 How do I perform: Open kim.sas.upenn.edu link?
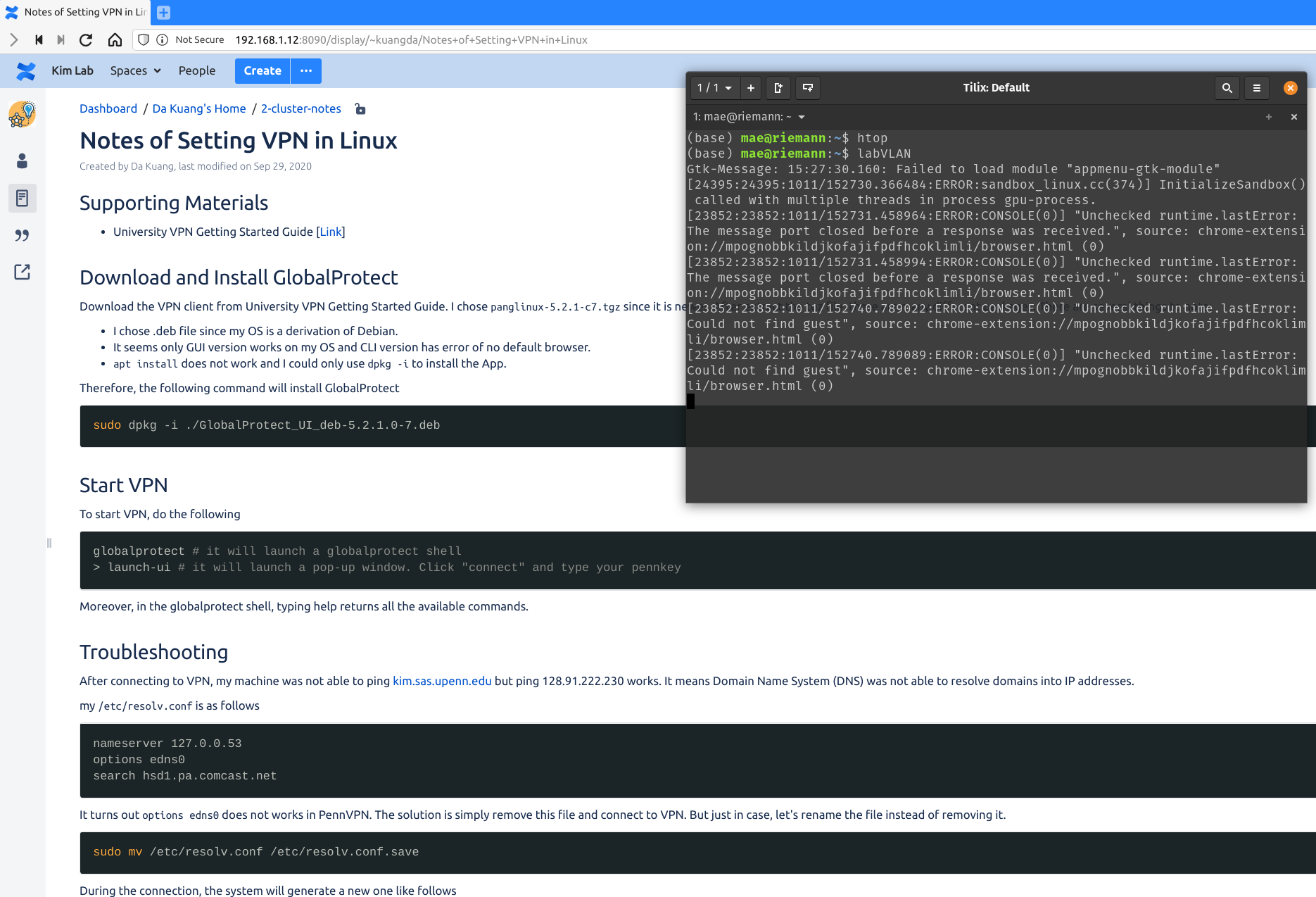(x=442, y=681)
